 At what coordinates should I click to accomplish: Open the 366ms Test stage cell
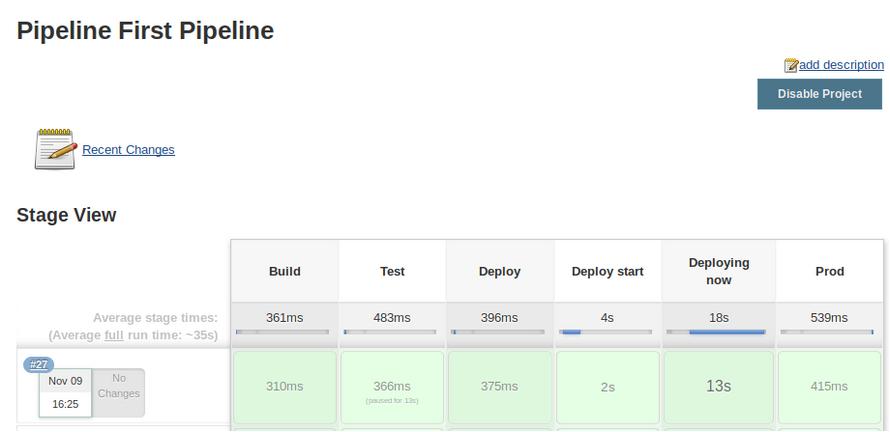coord(392,387)
